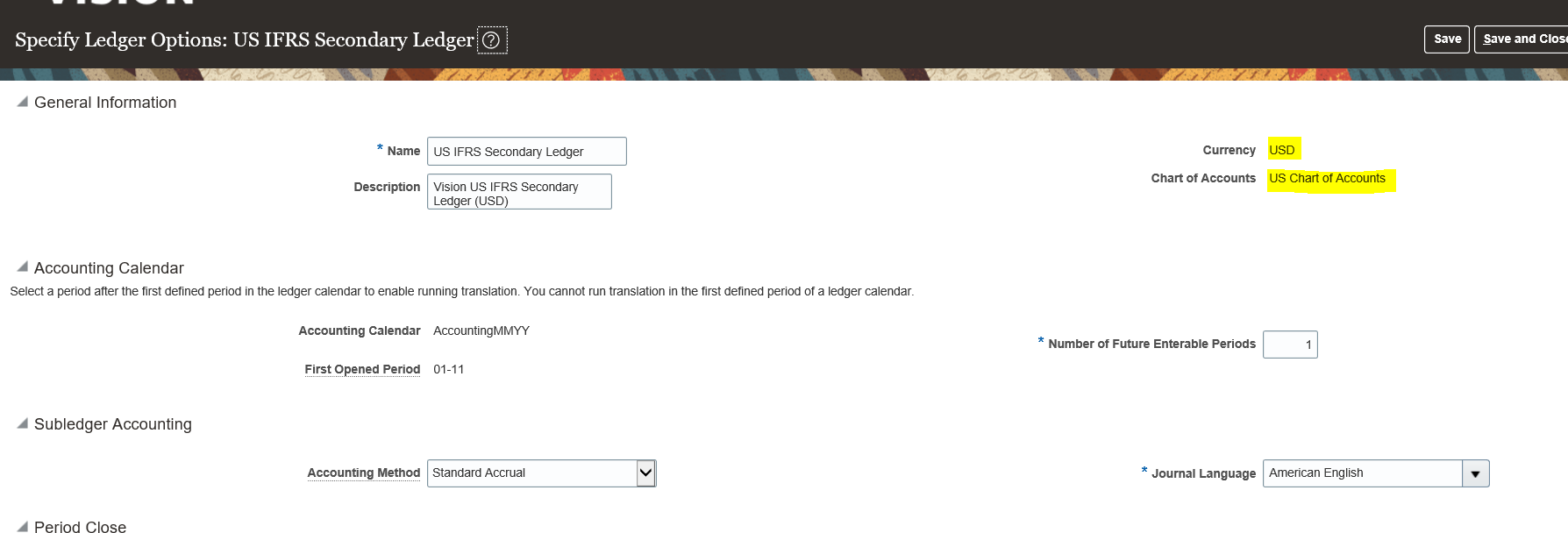Click the Save button
The height and width of the screenshot is (533, 1568).
(1446, 39)
